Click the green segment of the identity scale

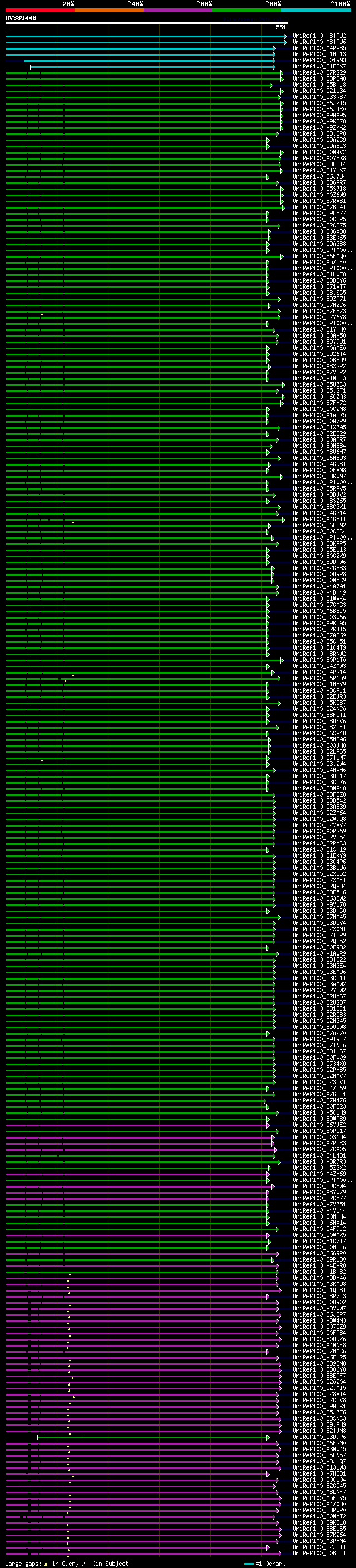pyautogui.click(x=247, y=10)
